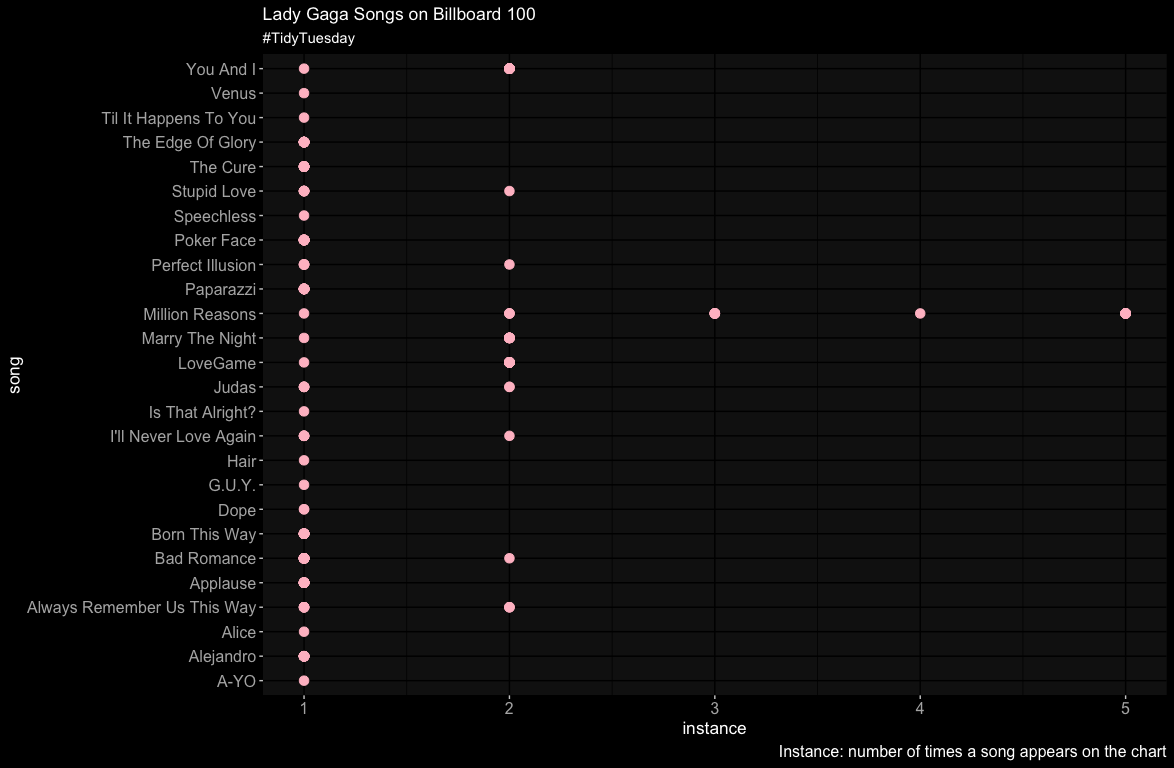Click the x-axis tick label 2

click(509, 708)
